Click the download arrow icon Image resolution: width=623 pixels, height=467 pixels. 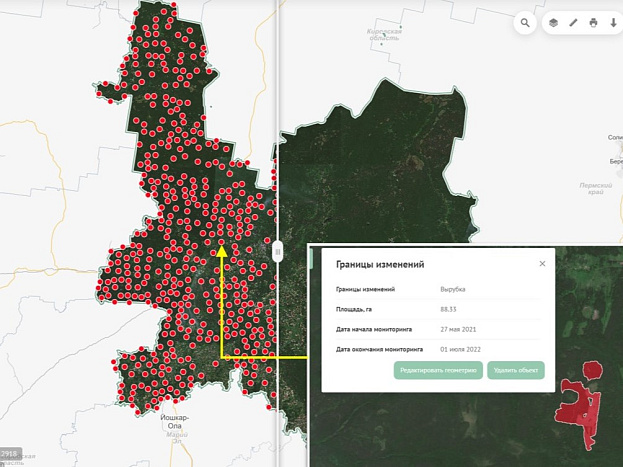pyautogui.click(x=613, y=23)
